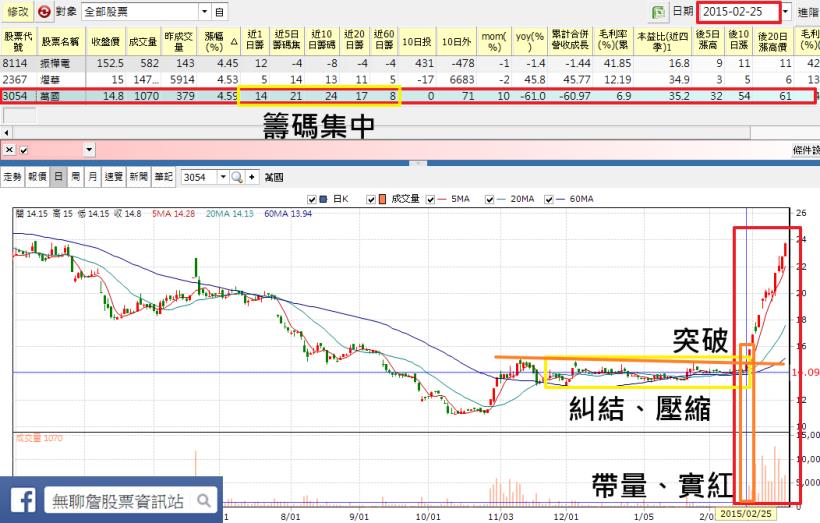Uncheck the 成交量 volume checkbox
The image size is (820, 523).
(372, 199)
